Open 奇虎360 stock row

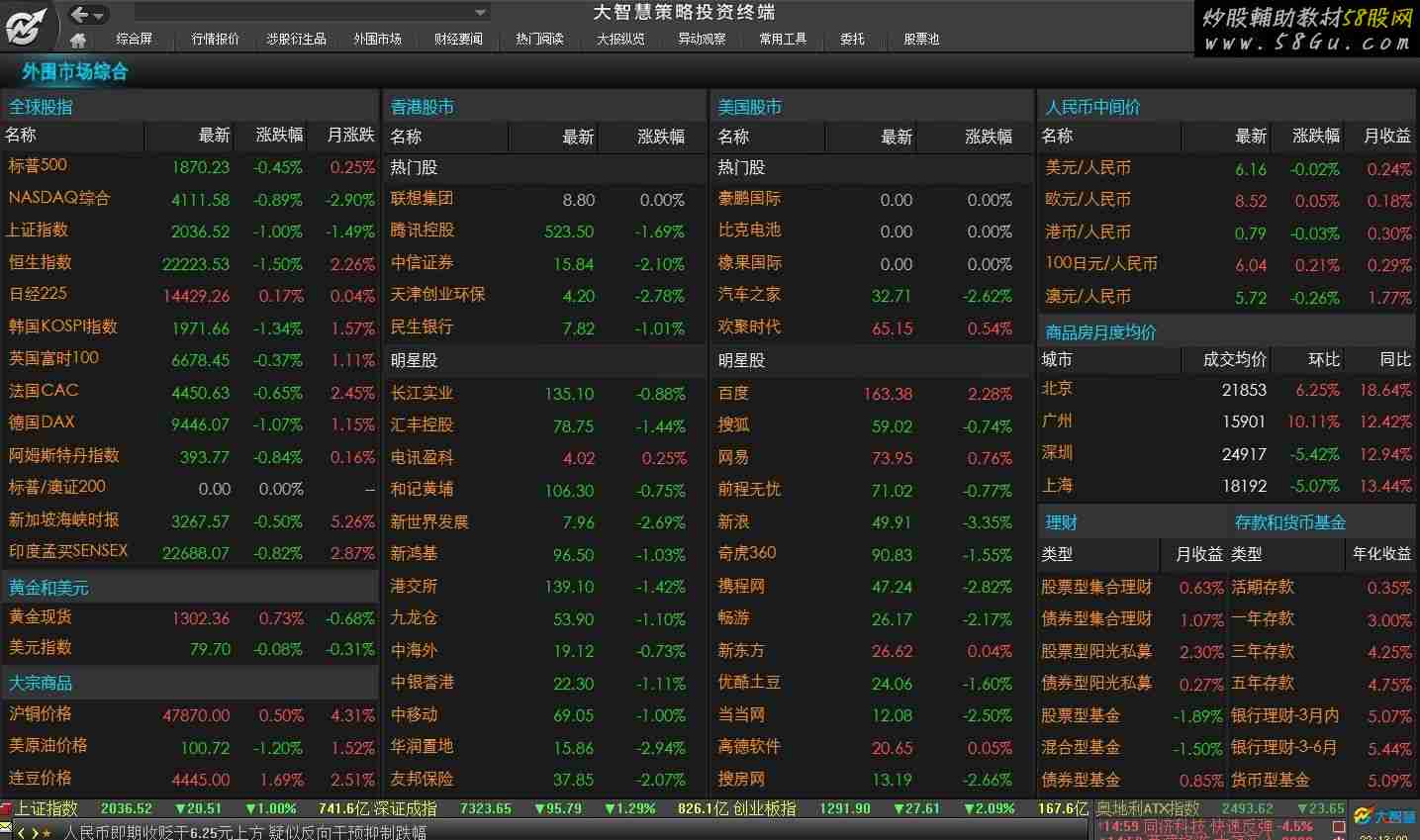pyautogui.click(x=872, y=554)
